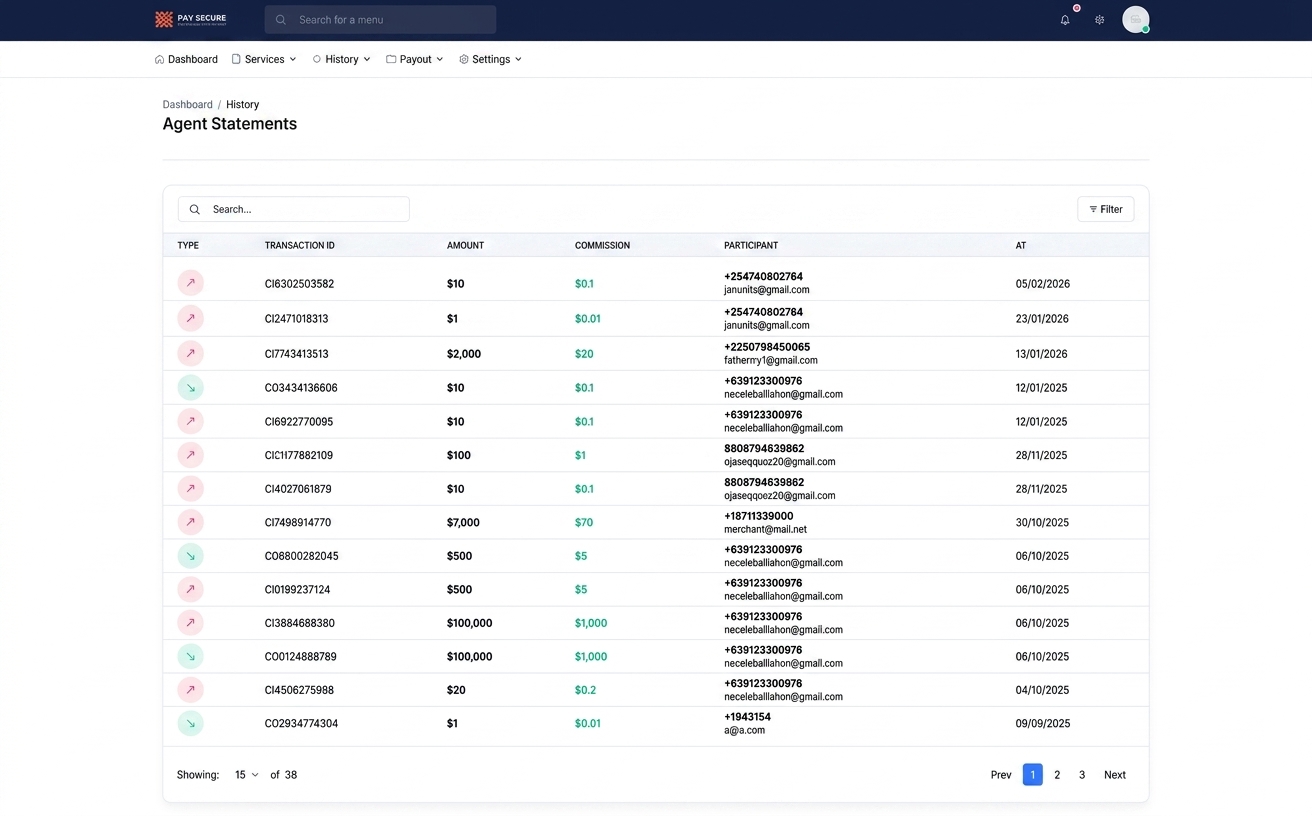This screenshot has width=1312, height=816.
Task: Click the merchant@mail.net email
Action: pos(765,529)
